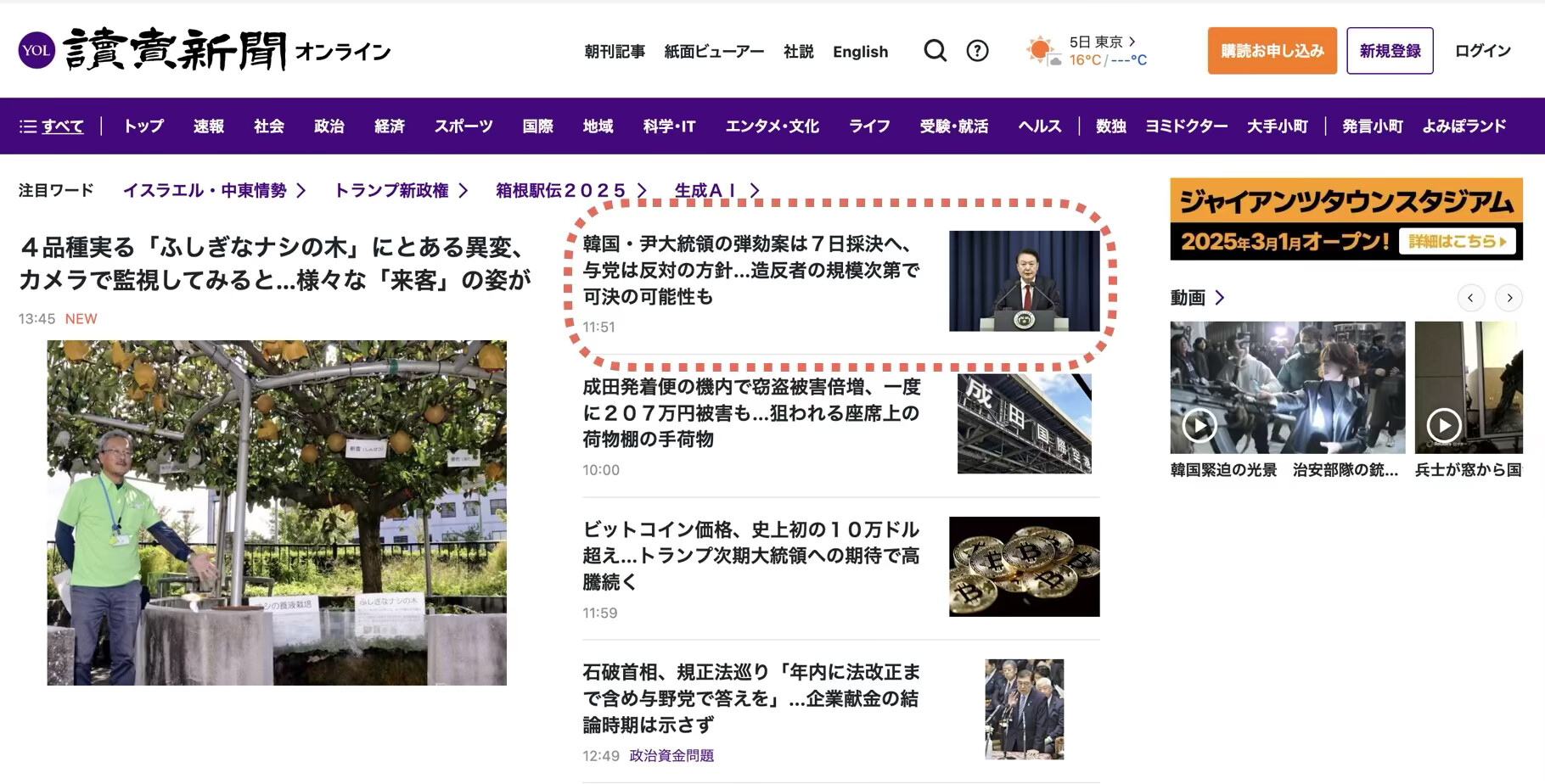
Task: Click the ログイン link
Action: click(1483, 51)
